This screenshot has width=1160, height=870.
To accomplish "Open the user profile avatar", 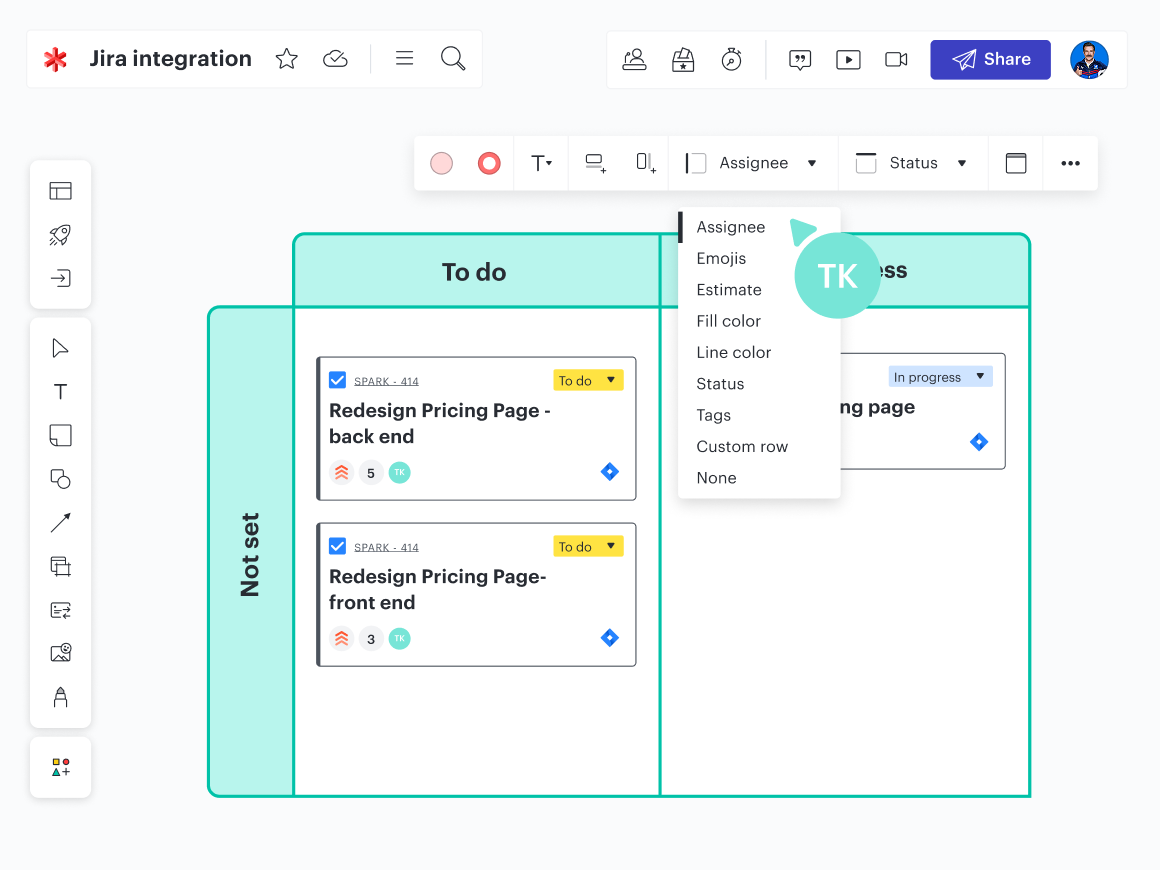I will pos(1089,60).
